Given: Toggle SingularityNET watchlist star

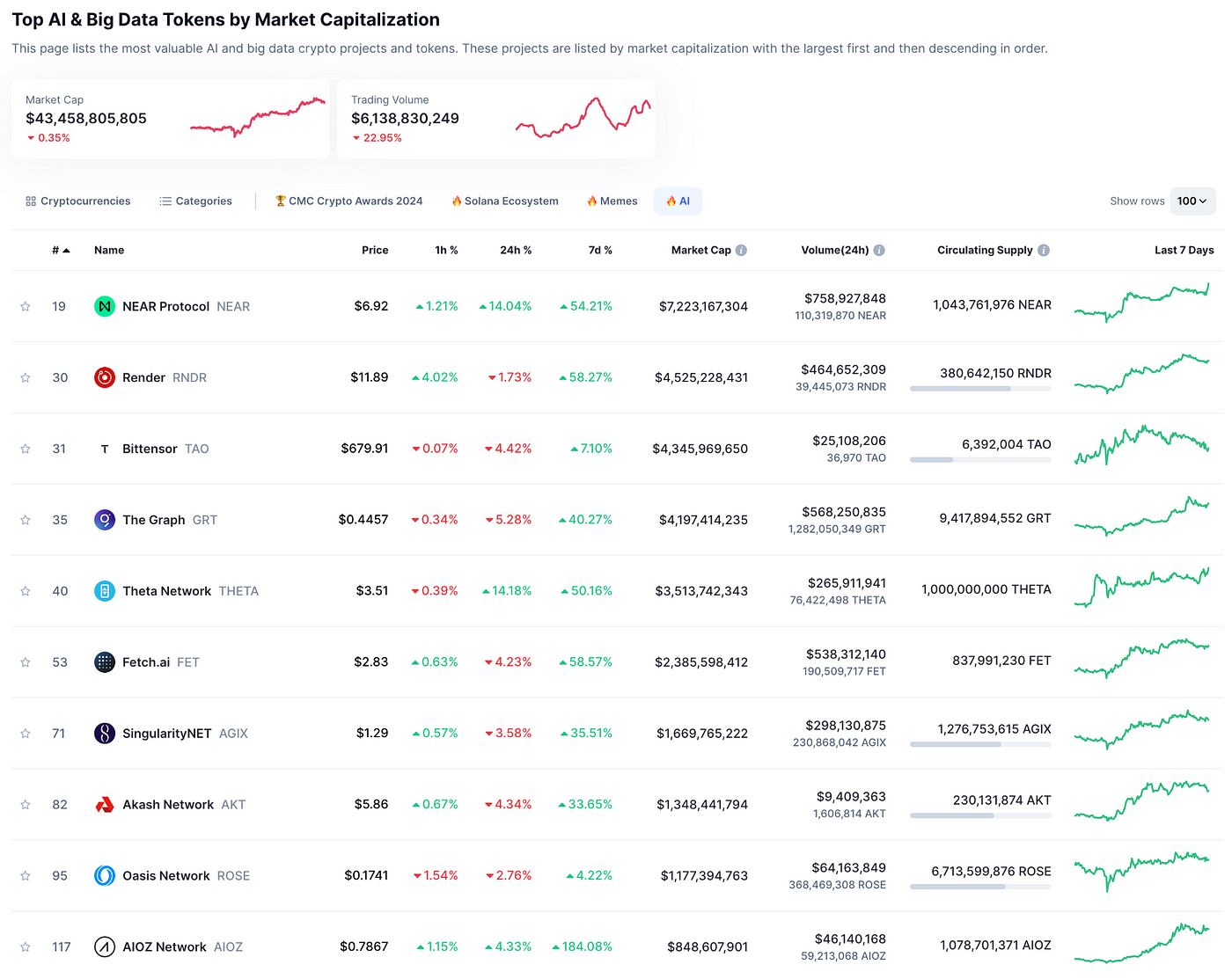Looking at the screenshot, I should click(x=26, y=734).
